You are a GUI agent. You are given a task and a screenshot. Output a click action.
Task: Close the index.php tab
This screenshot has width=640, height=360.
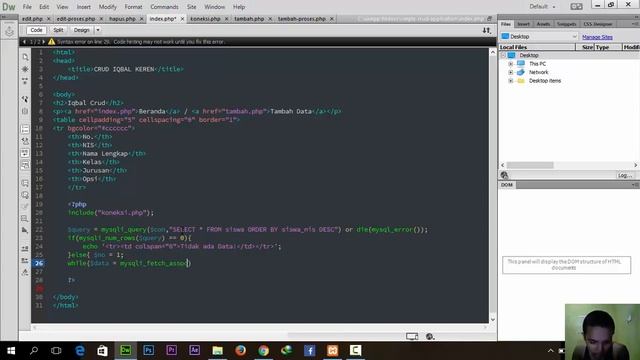182,19
